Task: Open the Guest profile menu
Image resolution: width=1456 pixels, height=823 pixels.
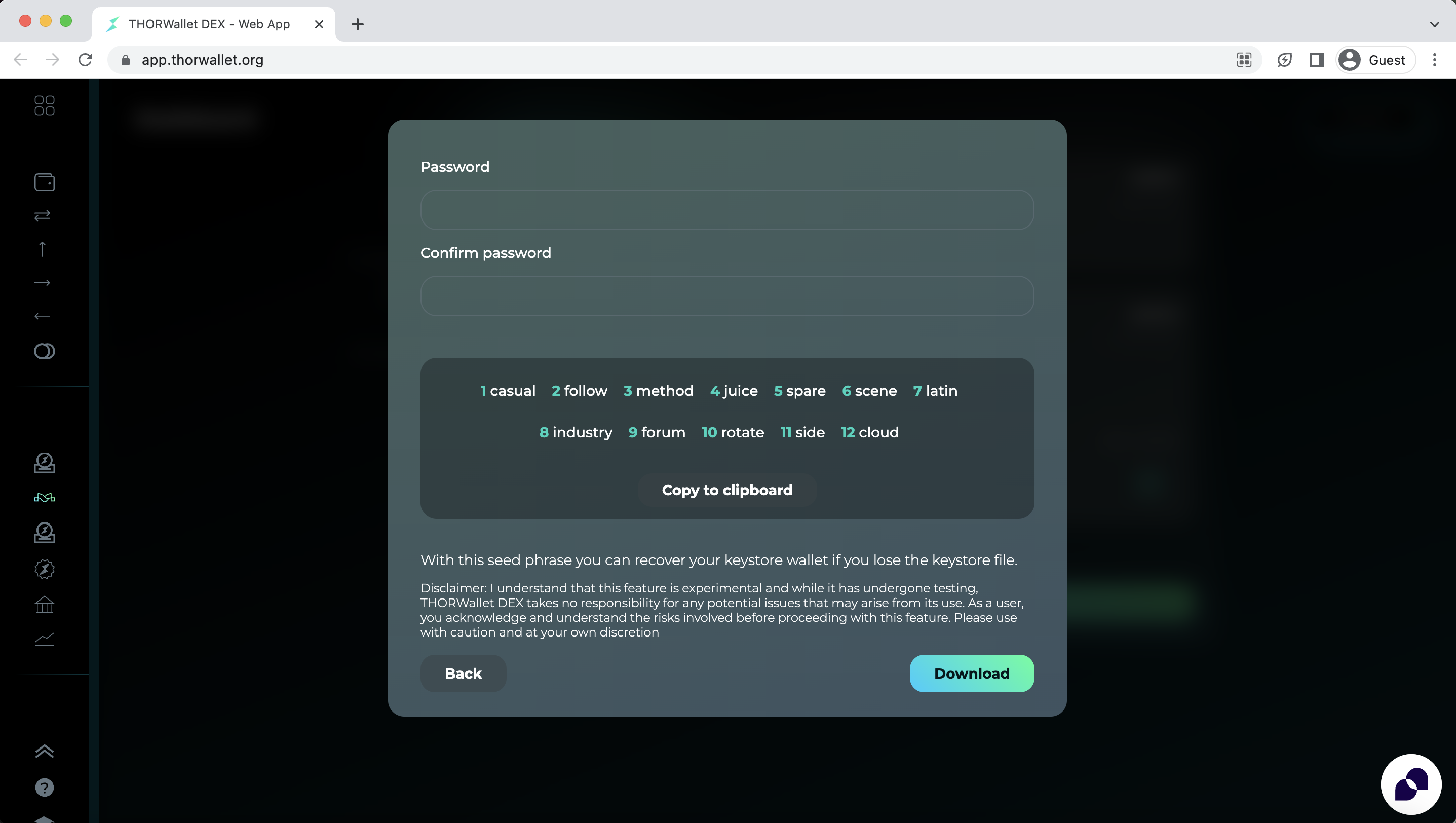Action: point(1375,60)
